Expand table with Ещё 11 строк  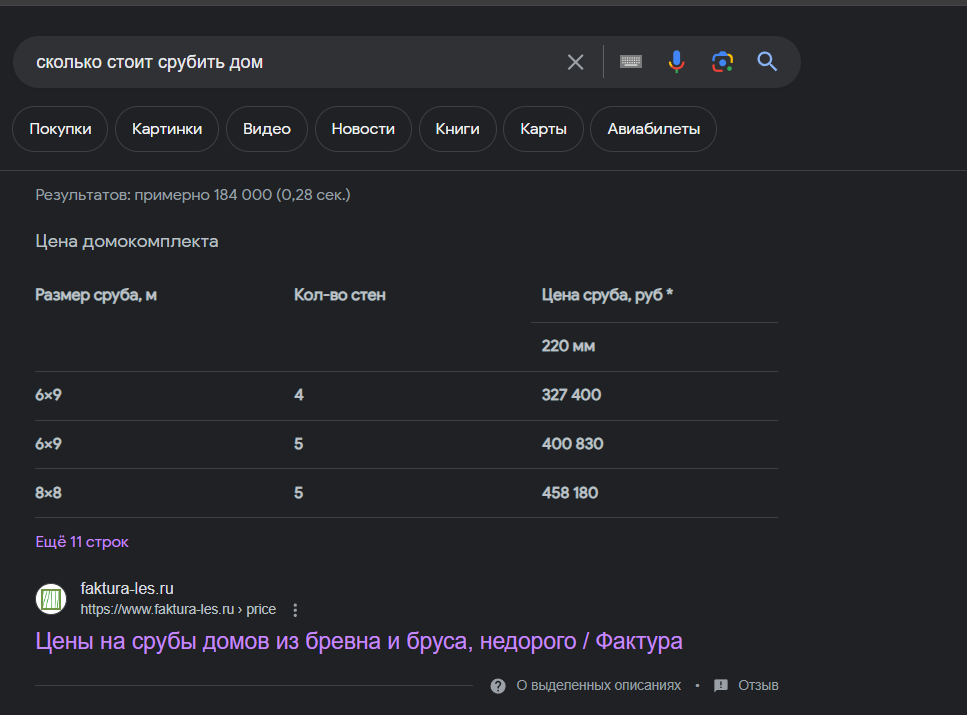pyautogui.click(x=82, y=542)
